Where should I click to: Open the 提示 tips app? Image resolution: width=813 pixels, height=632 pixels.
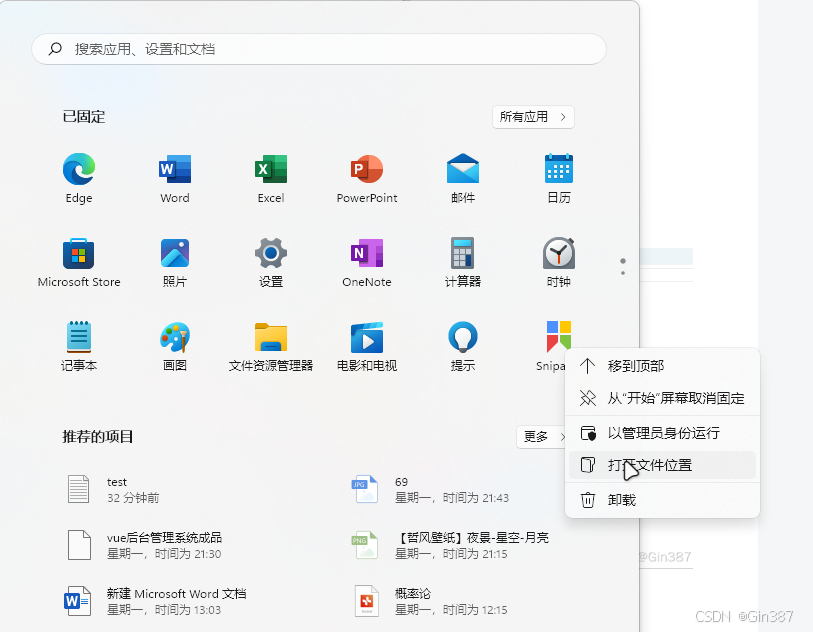[462, 346]
